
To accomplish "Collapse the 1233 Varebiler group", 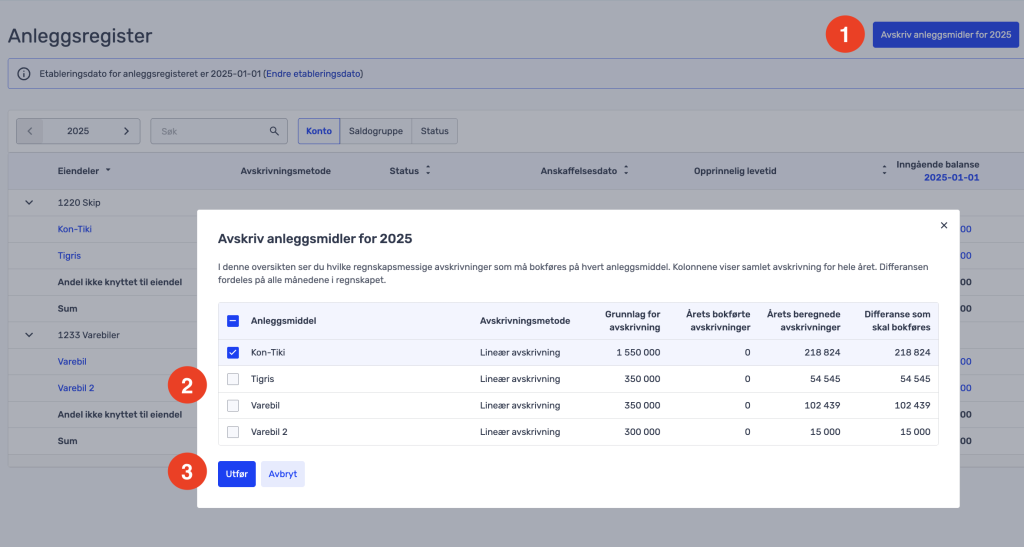I will 29,335.
